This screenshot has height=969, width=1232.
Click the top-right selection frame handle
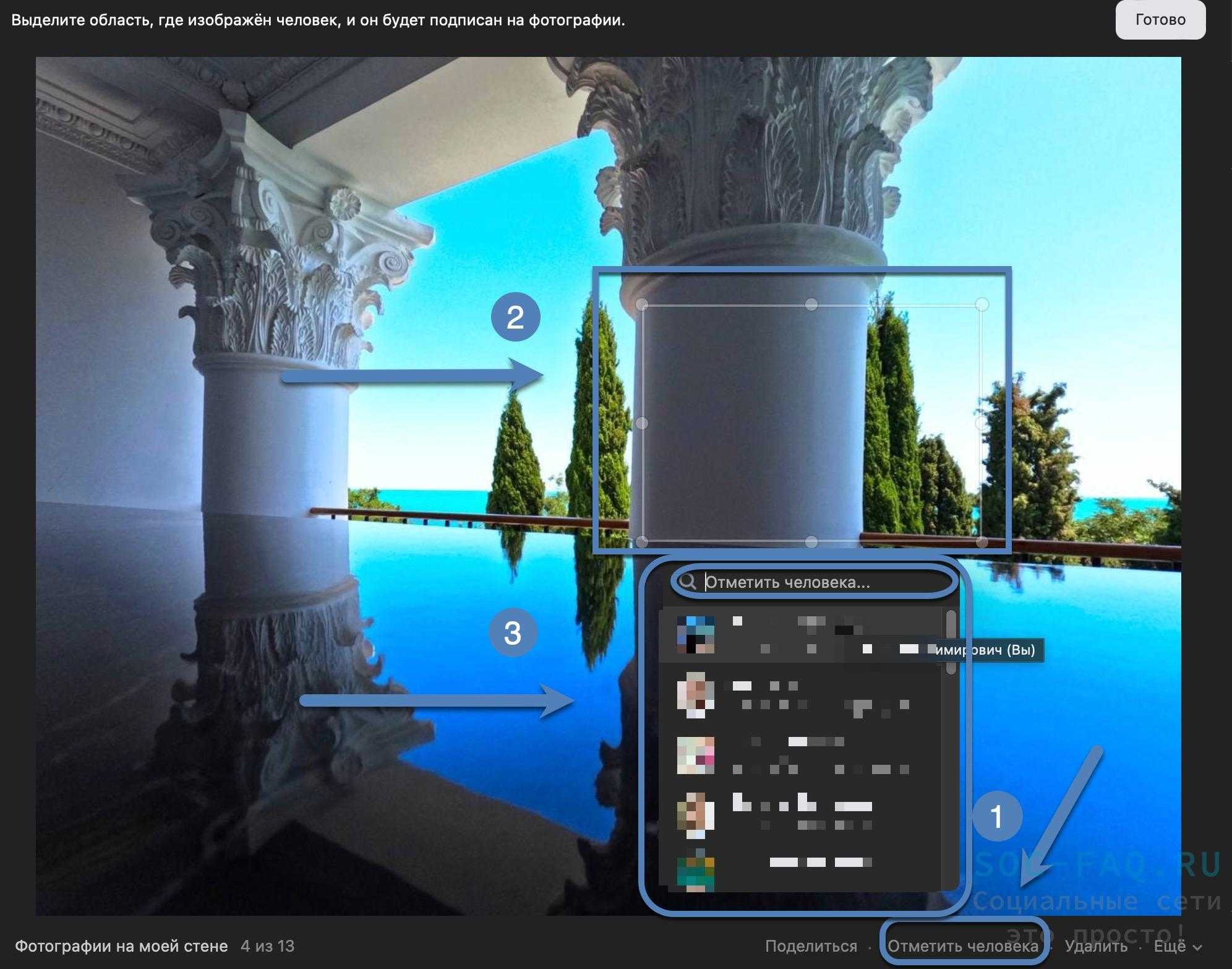[x=982, y=304]
